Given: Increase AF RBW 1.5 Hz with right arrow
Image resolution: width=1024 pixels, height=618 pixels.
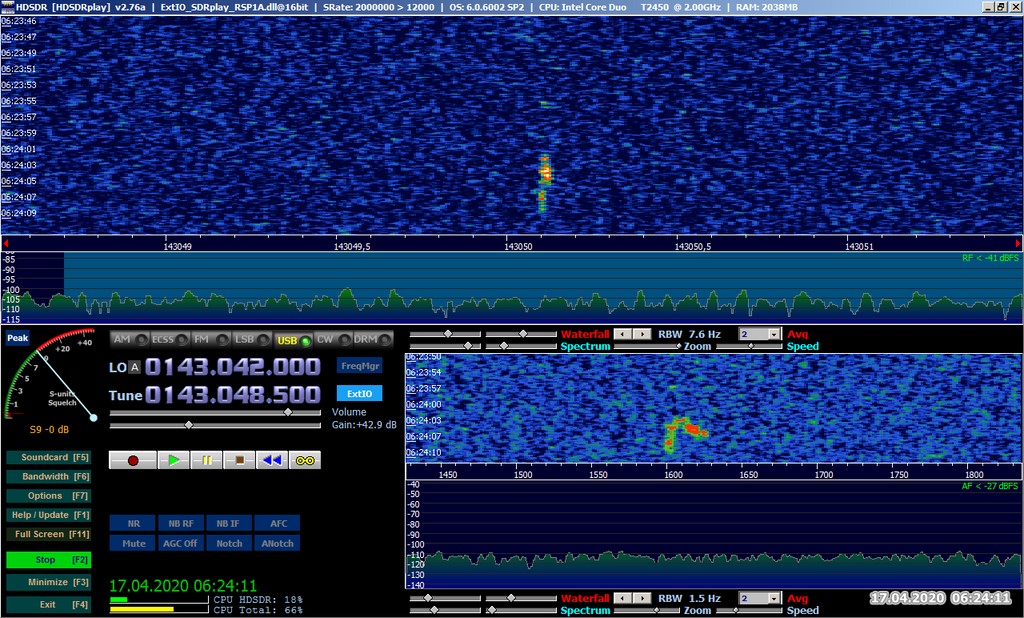Looking at the screenshot, I should 643,598.
